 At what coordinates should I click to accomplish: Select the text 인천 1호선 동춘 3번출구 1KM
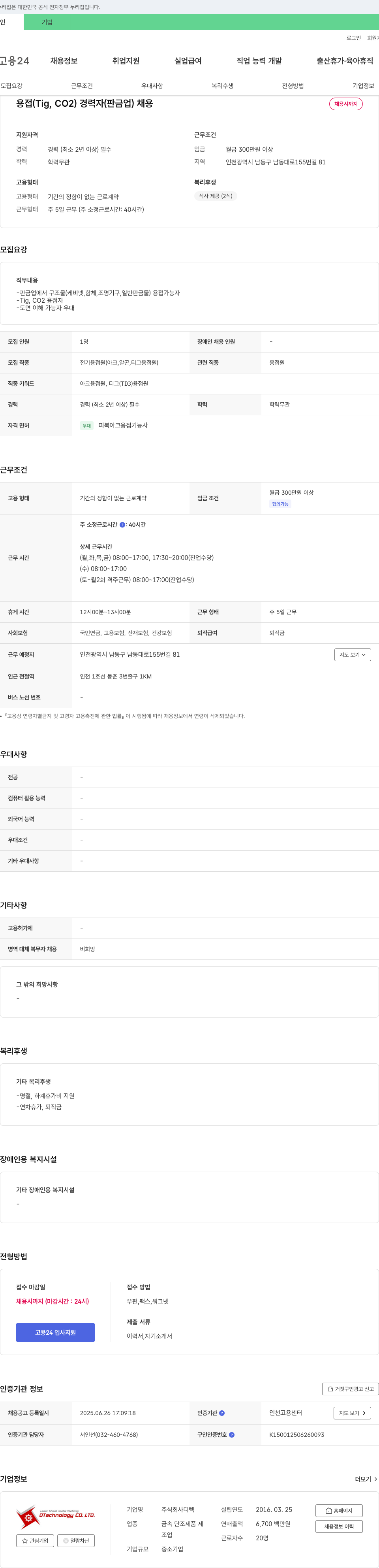(116, 676)
